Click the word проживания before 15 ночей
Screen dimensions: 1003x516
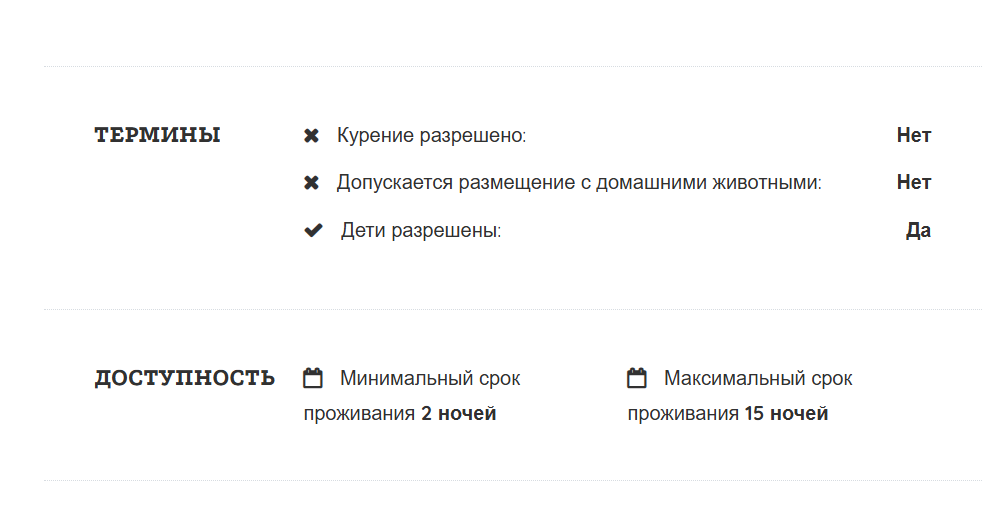(x=683, y=414)
